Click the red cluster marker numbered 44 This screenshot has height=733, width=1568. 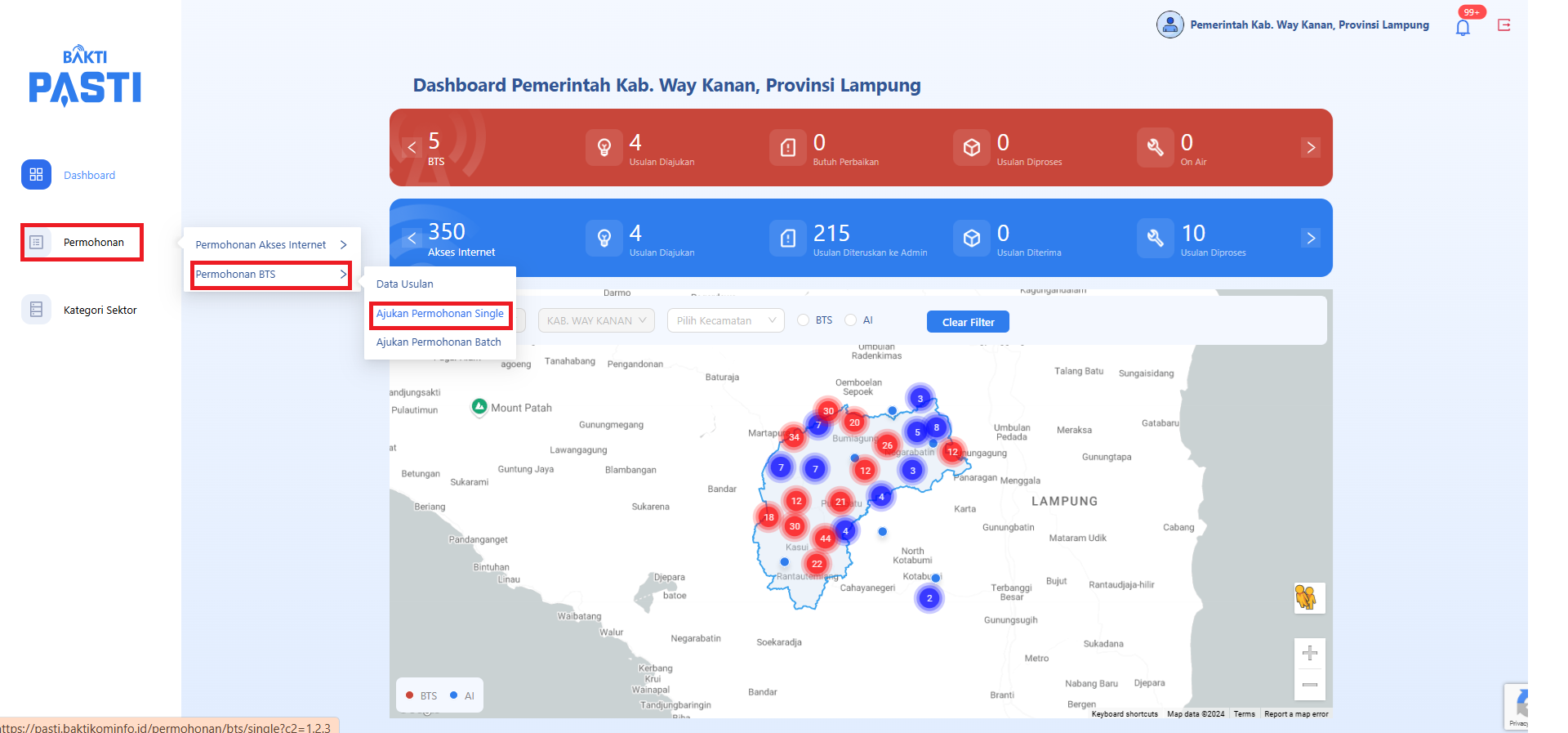point(826,539)
